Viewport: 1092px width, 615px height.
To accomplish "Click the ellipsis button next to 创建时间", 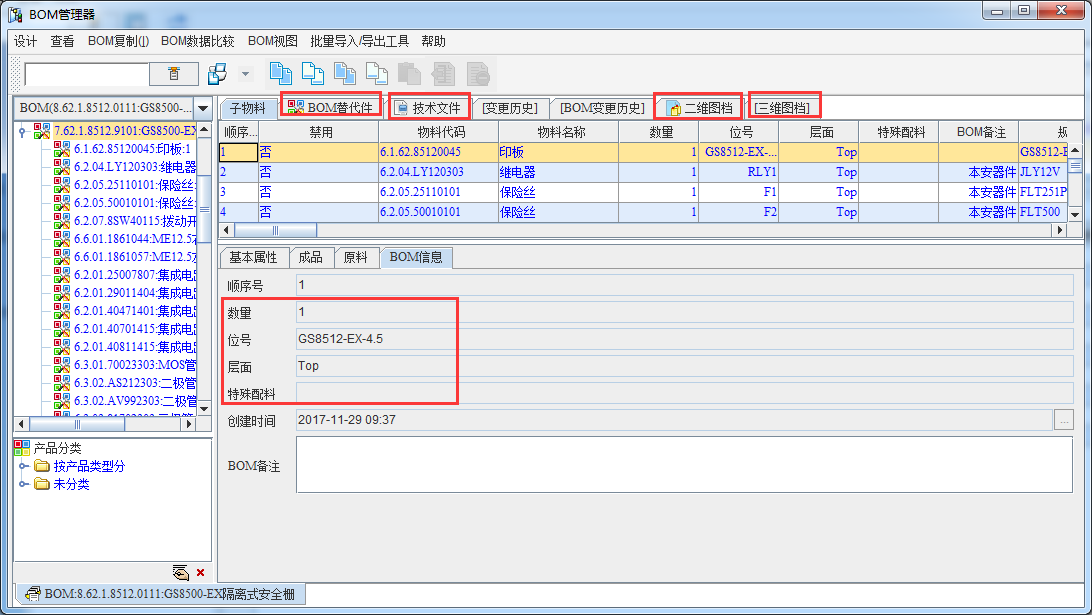I will 1063,420.
